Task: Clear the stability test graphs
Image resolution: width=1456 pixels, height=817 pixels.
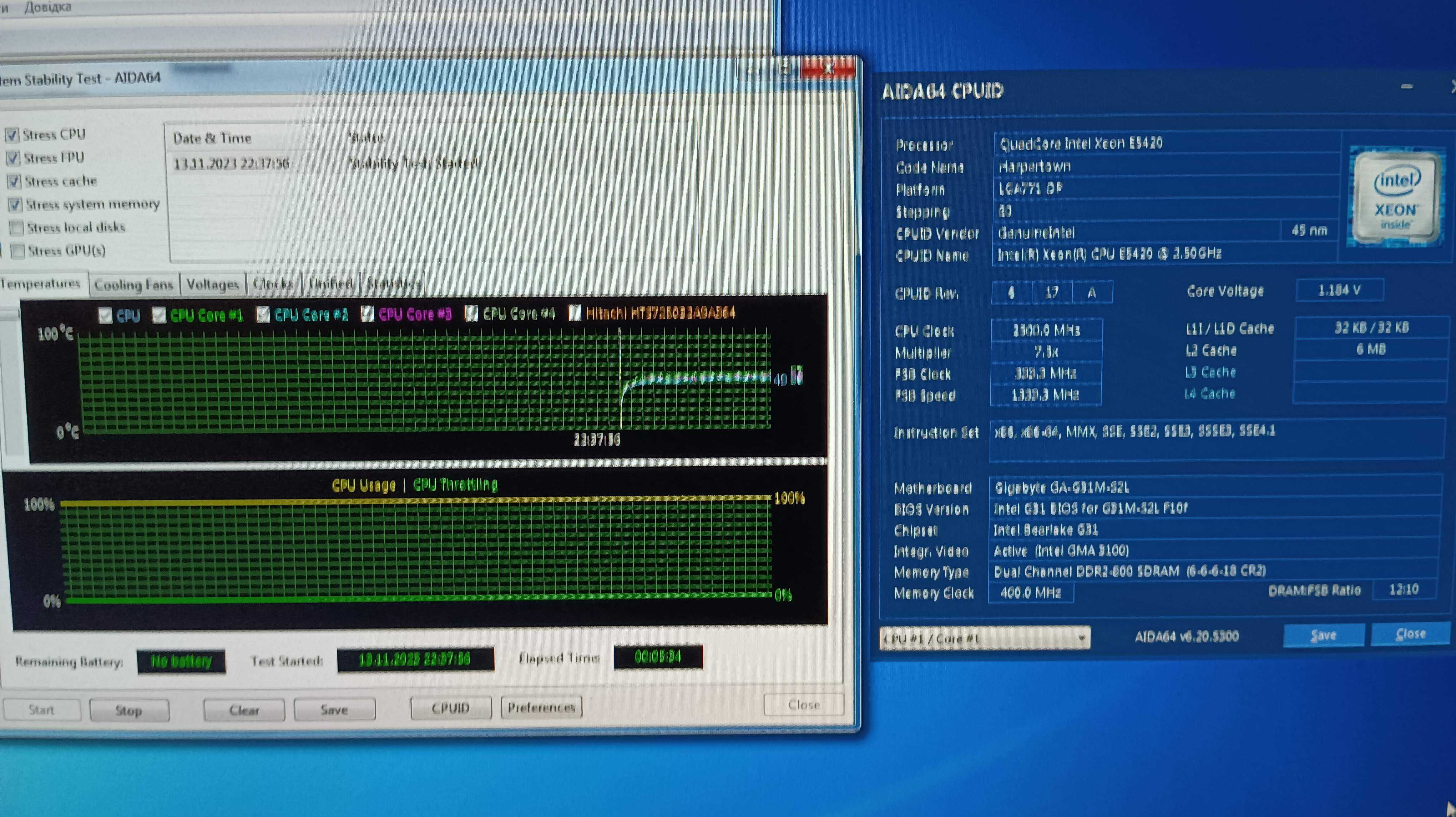Action: point(244,710)
